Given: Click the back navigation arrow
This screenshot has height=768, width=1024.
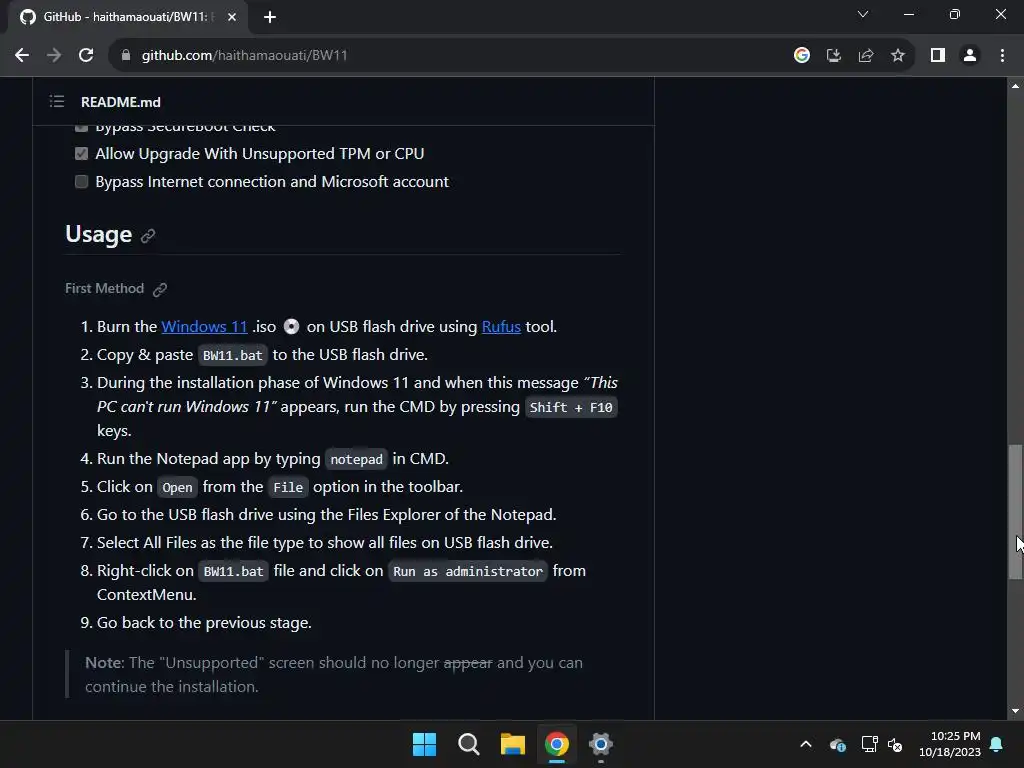Looking at the screenshot, I should [x=22, y=56].
